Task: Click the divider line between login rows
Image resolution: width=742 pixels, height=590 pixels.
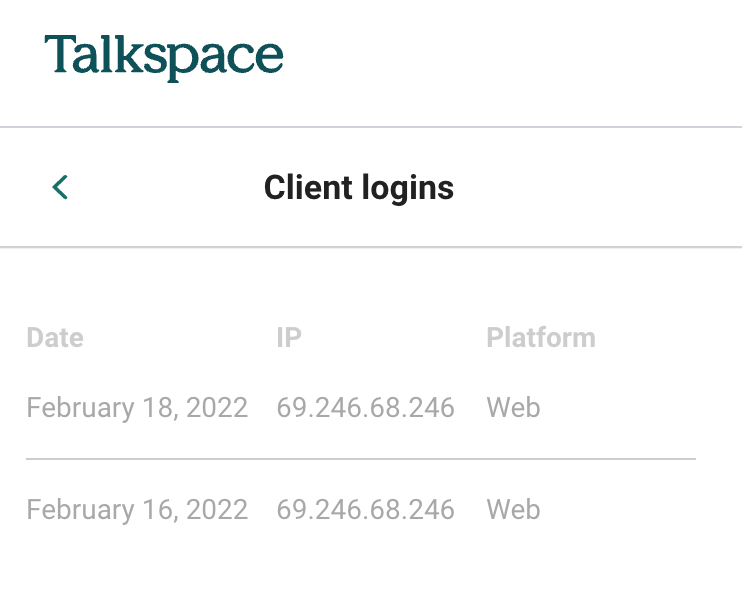Action: coord(361,458)
